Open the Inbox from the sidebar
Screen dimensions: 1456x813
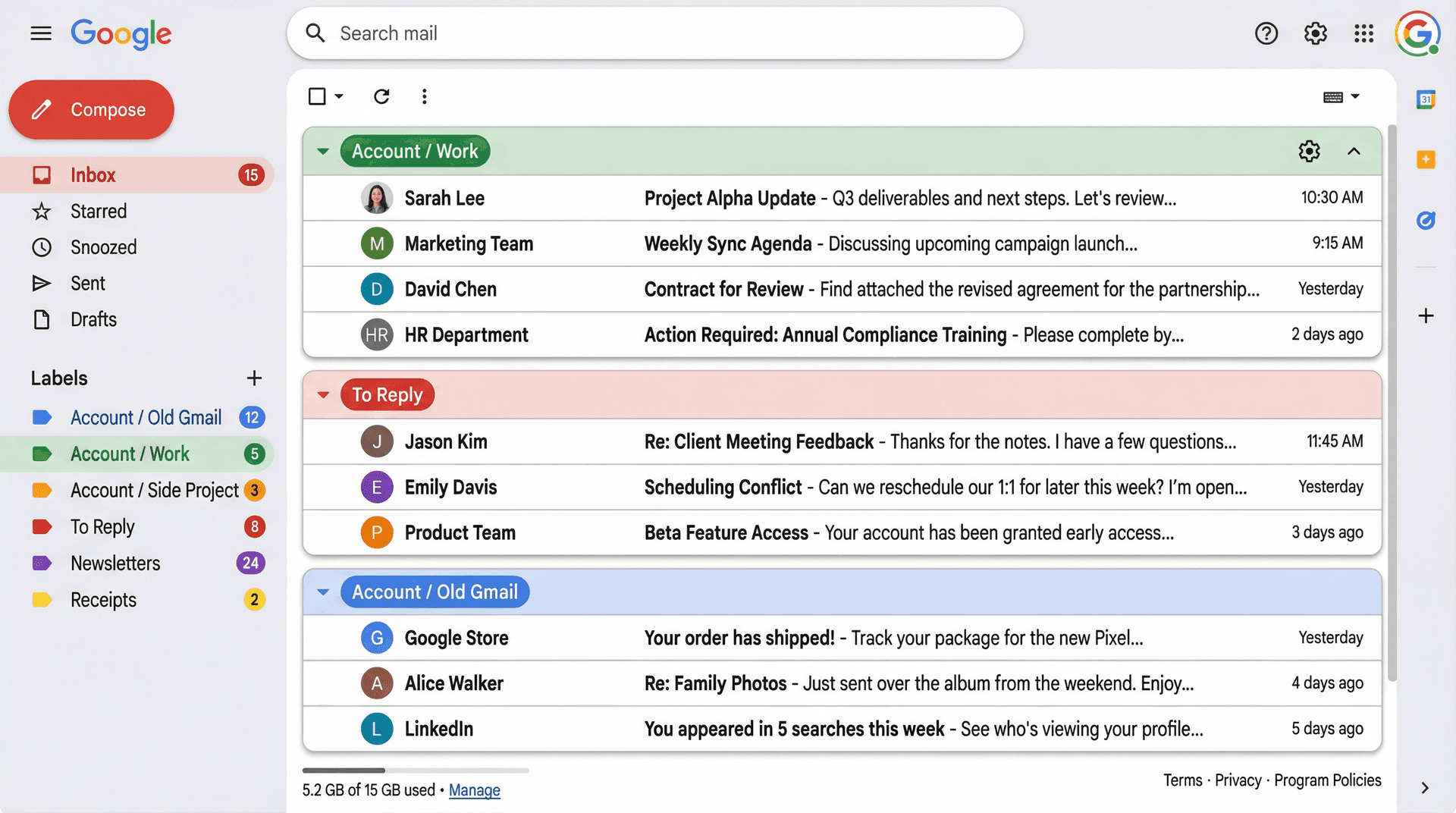pyautogui.click(x=93, y=174)
